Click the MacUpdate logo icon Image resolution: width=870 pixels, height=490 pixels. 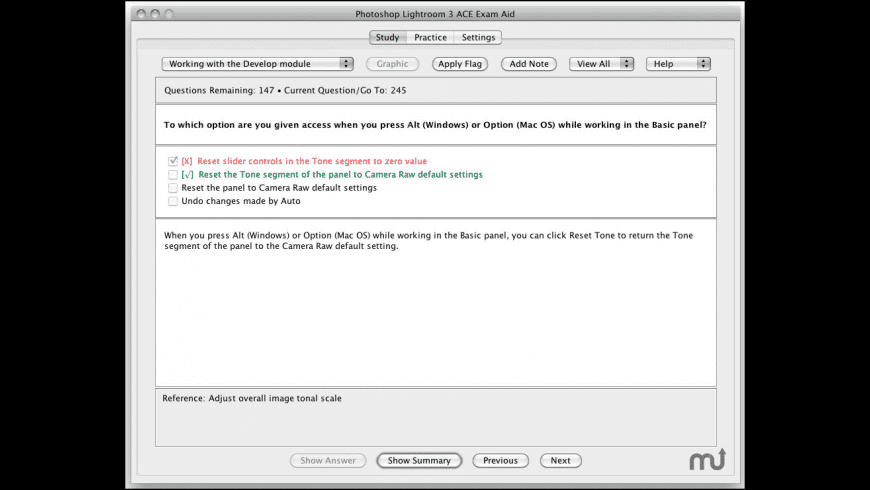707,459
